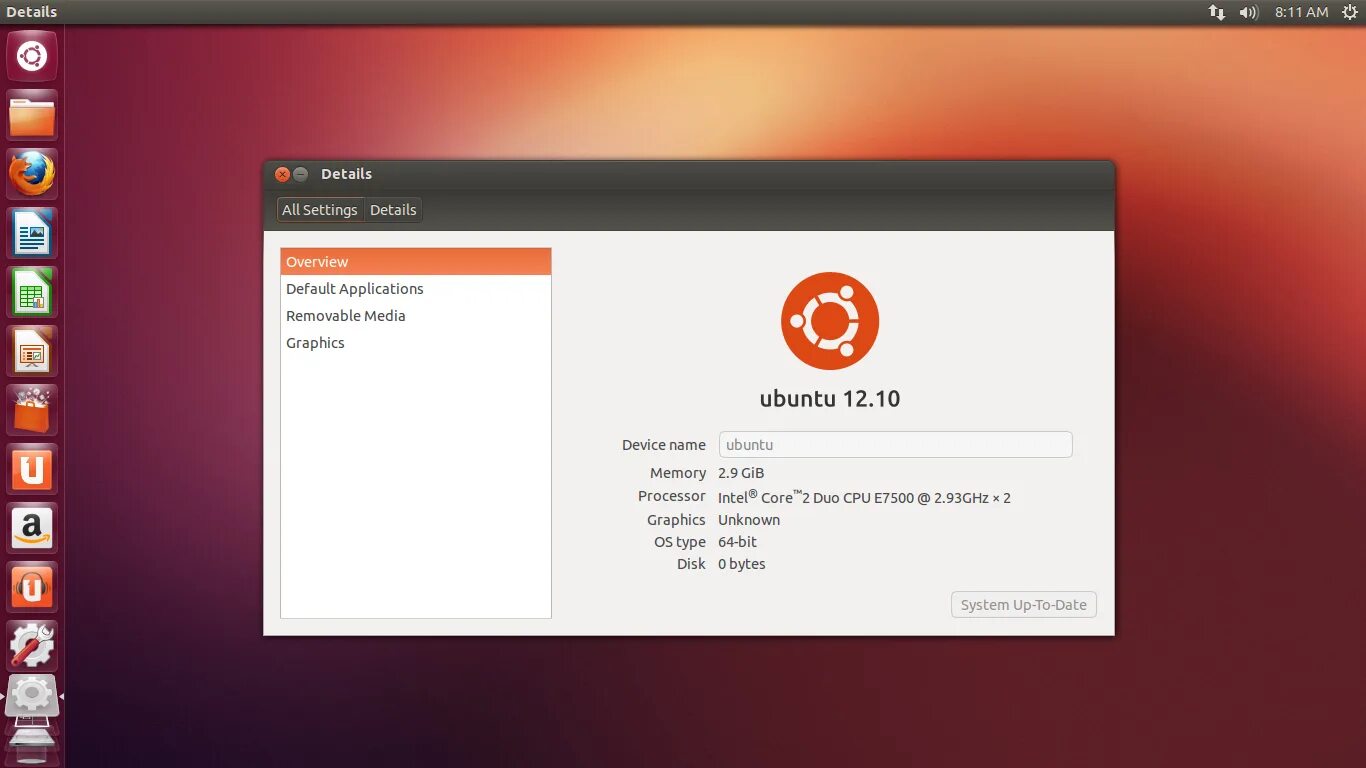
Task: Open the Ubuntu Dash home launcher
Action: pos(32,56)
